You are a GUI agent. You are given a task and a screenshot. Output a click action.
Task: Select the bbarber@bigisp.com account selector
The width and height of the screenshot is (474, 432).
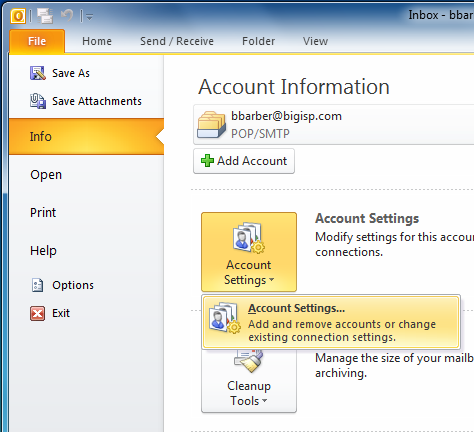pyautogui.click(x=333, y=125)
